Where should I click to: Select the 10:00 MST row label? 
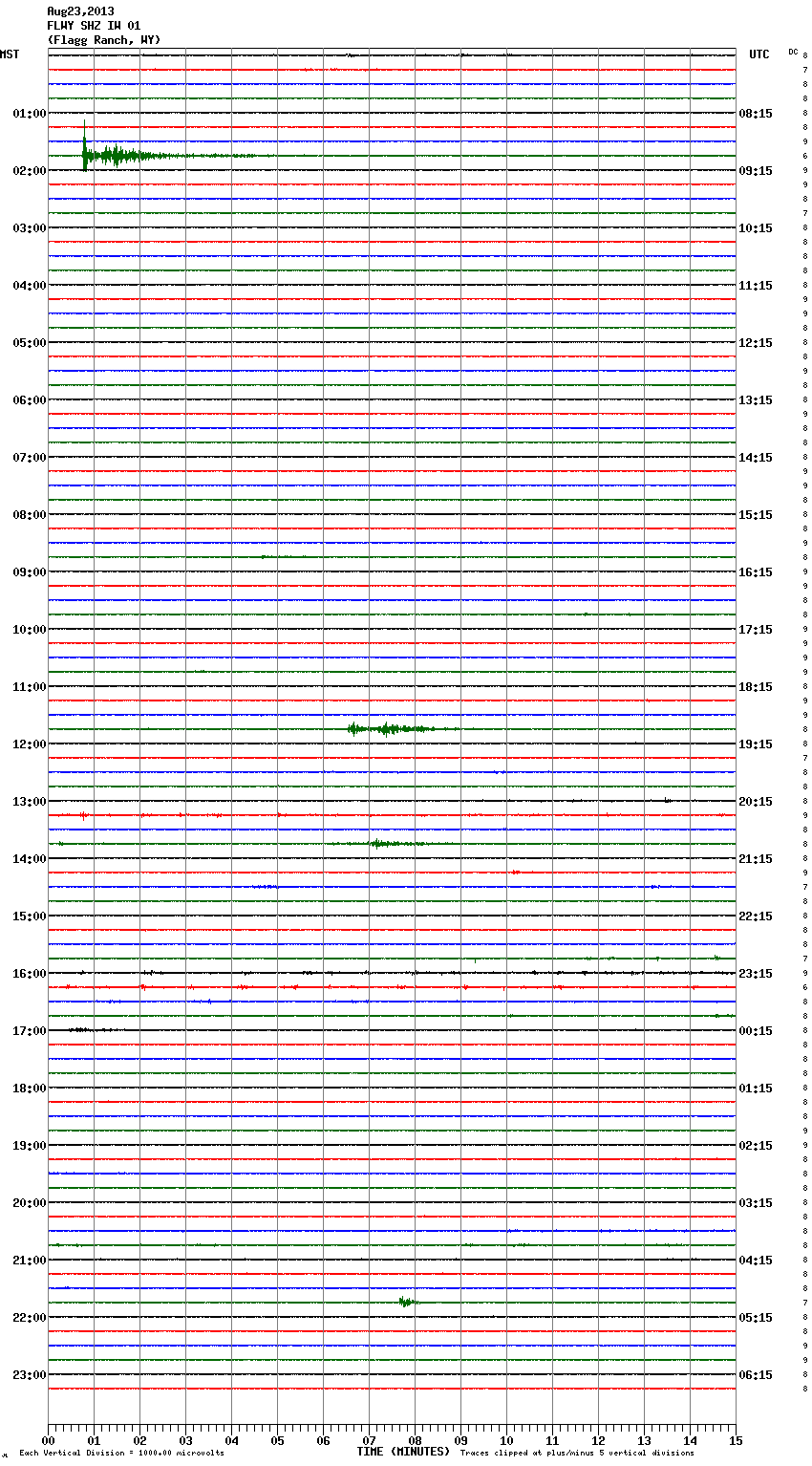(30, 630)
